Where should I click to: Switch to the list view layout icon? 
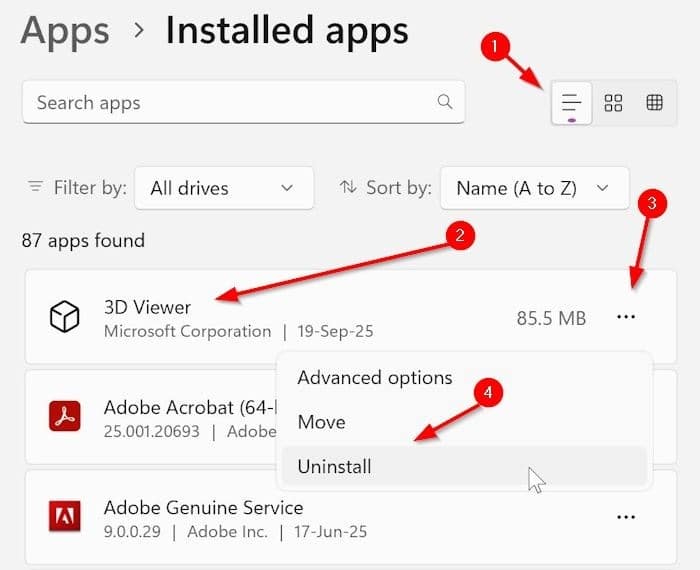(x=571, y=103)
